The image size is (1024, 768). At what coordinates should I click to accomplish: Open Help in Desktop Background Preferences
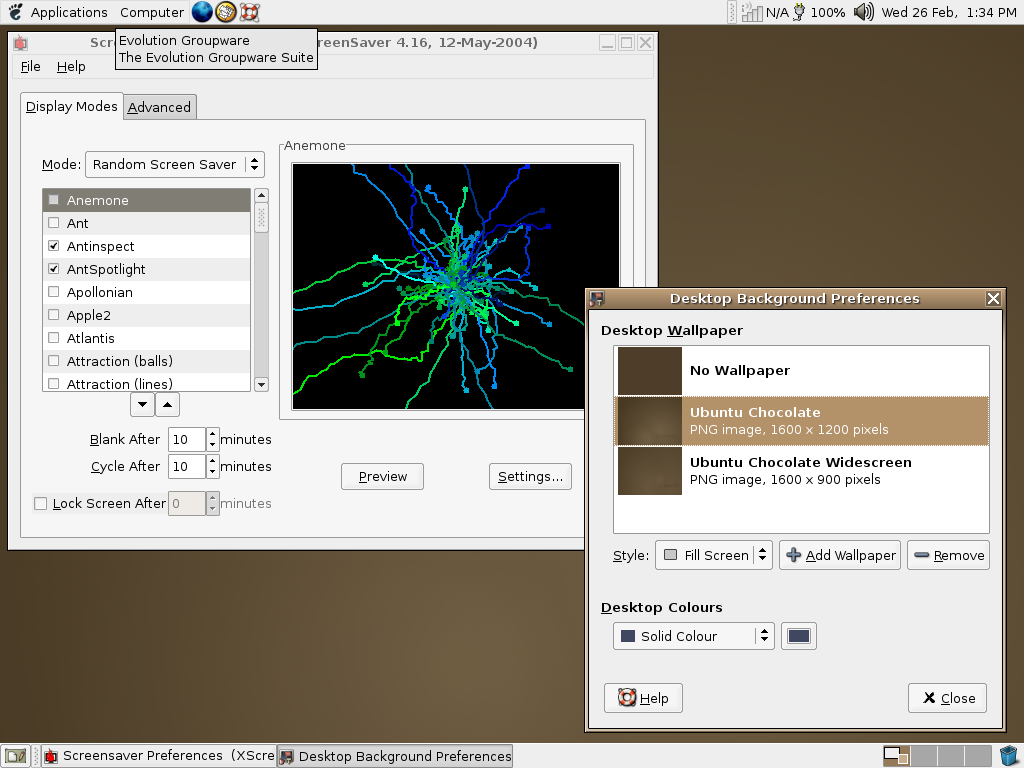[643, 698]
